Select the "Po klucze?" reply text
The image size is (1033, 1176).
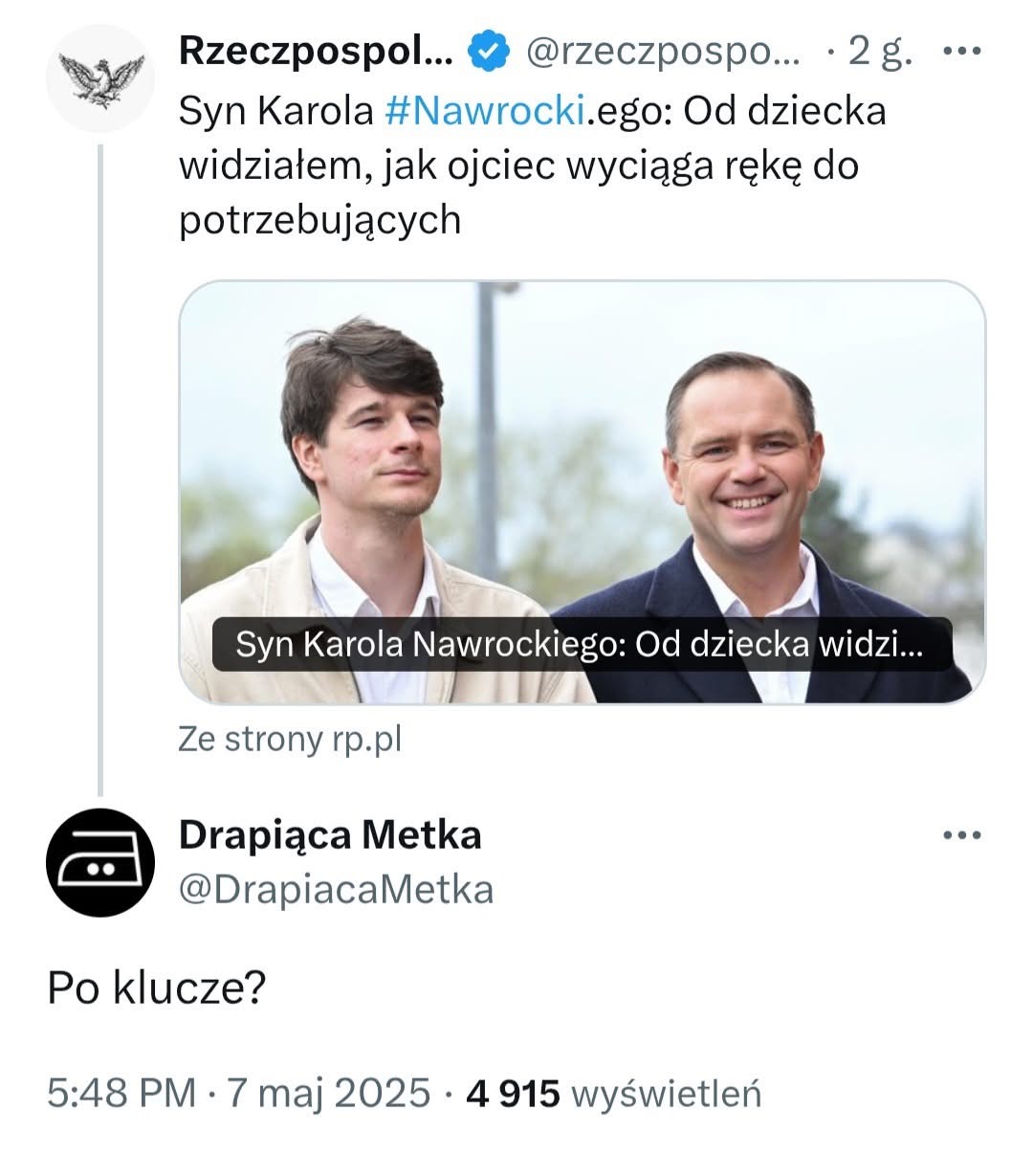pos(156,988)
